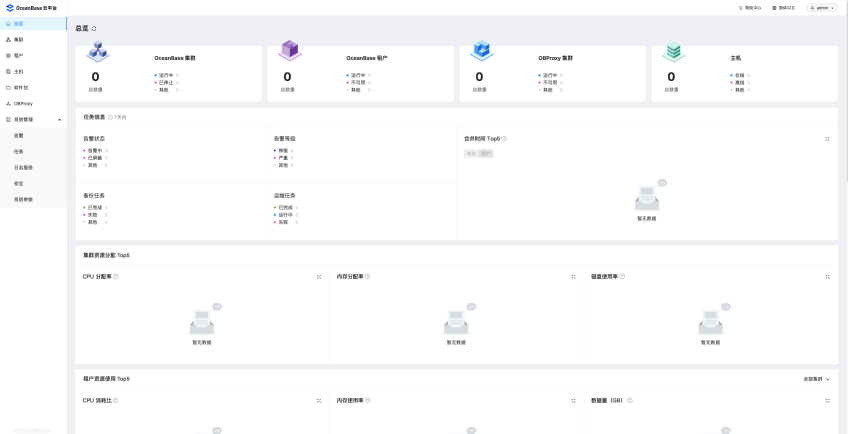Click the 主机 card title
The width and height of the screenshot is (848, 434).
(735, 58)
